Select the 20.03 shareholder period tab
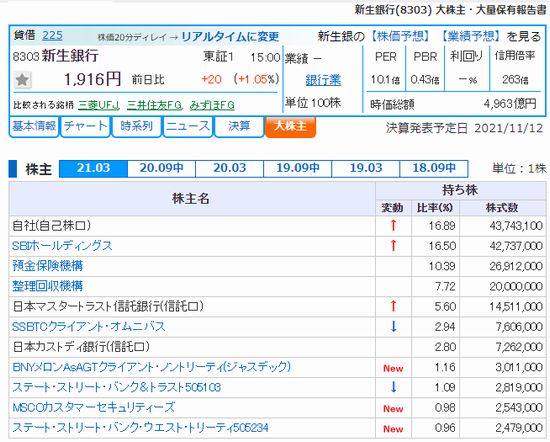The image size is (550, 442). 229,168
